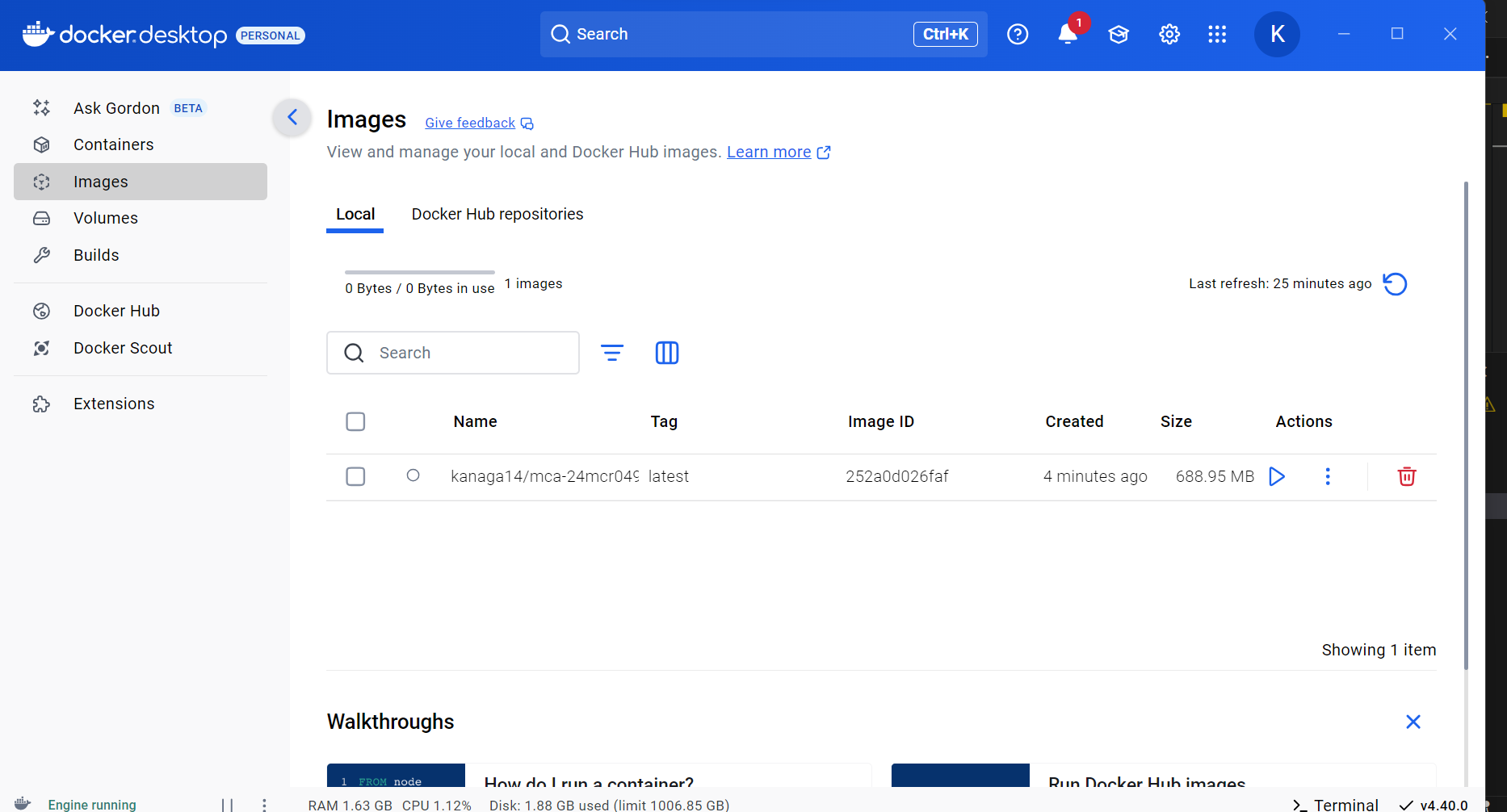The width and height of the screenshot is (1507, 812).
Task: Sort by the Name column header
Action: 475,421
